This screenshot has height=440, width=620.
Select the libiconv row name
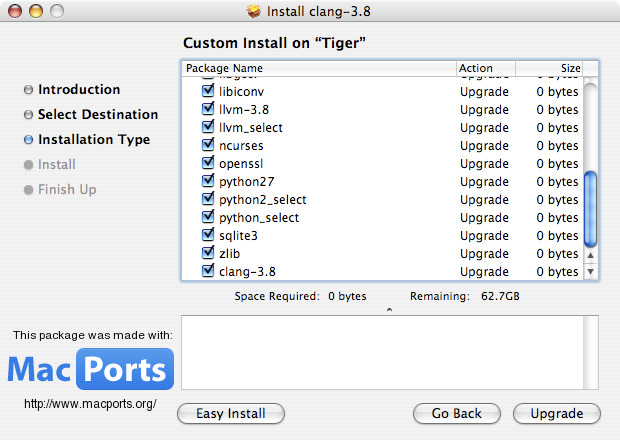[x=241, y=92]
